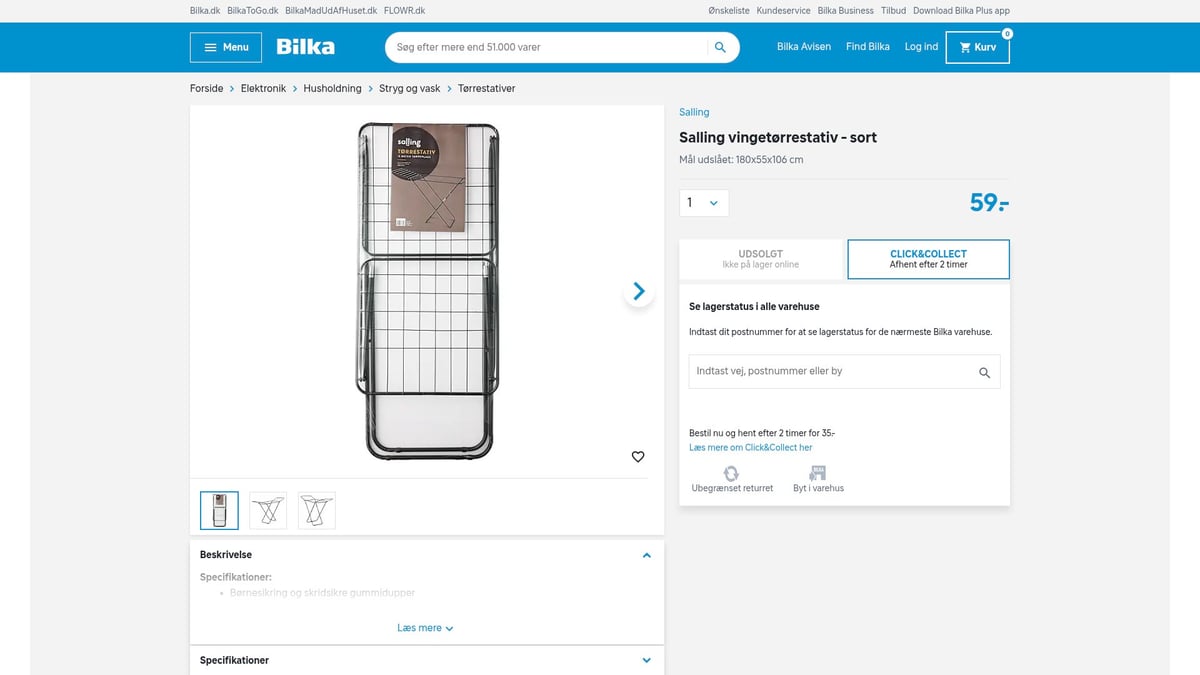The height and width of the screenshot is (675, 1200).
Task: Select the CLICK&COLLECT delivery option
Action: tap(928, 259)
